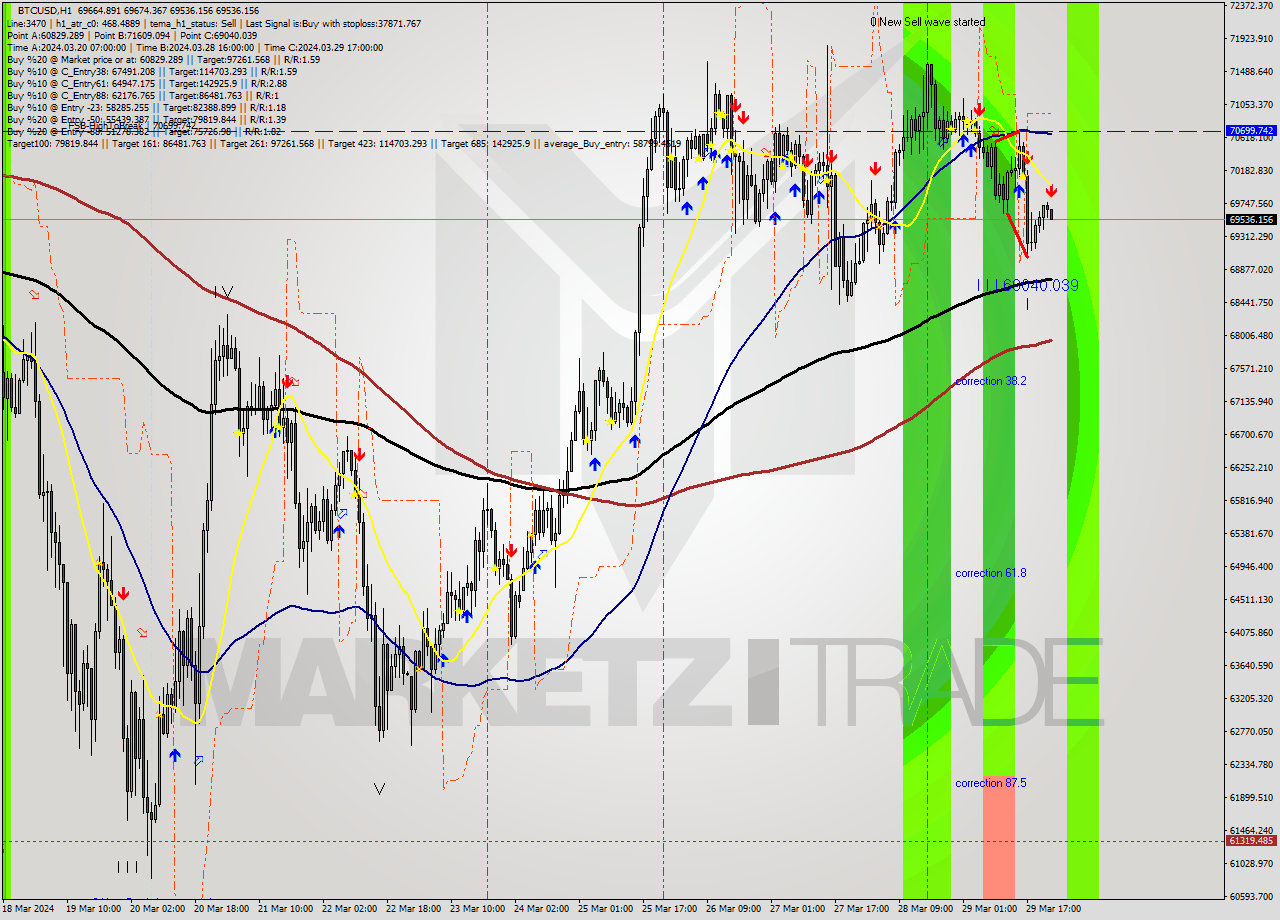Click the '20 Mar 18:00' time axis label

(221, 910)
